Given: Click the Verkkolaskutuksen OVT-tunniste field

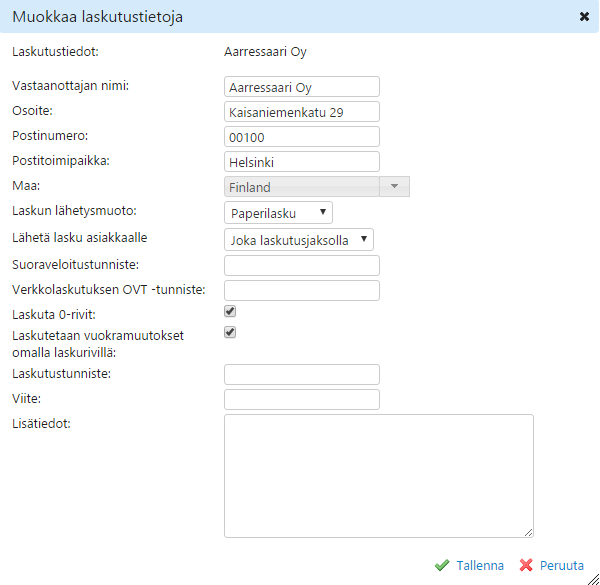Looking at the screenshot, I should coord(302,290).
